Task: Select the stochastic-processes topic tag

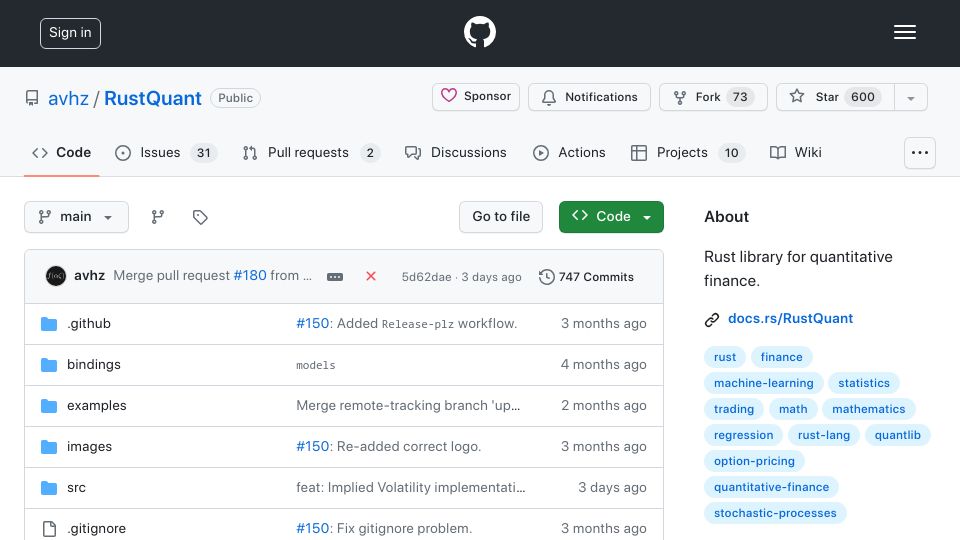Action: coord(775,513)
